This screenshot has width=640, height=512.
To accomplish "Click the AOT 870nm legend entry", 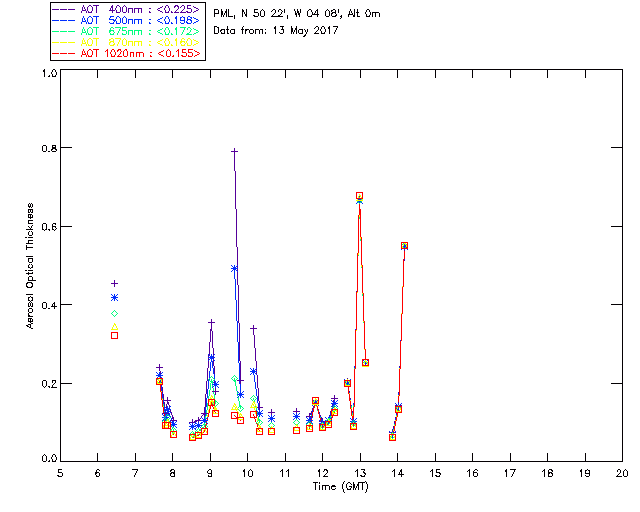I will tap(126, 42).
